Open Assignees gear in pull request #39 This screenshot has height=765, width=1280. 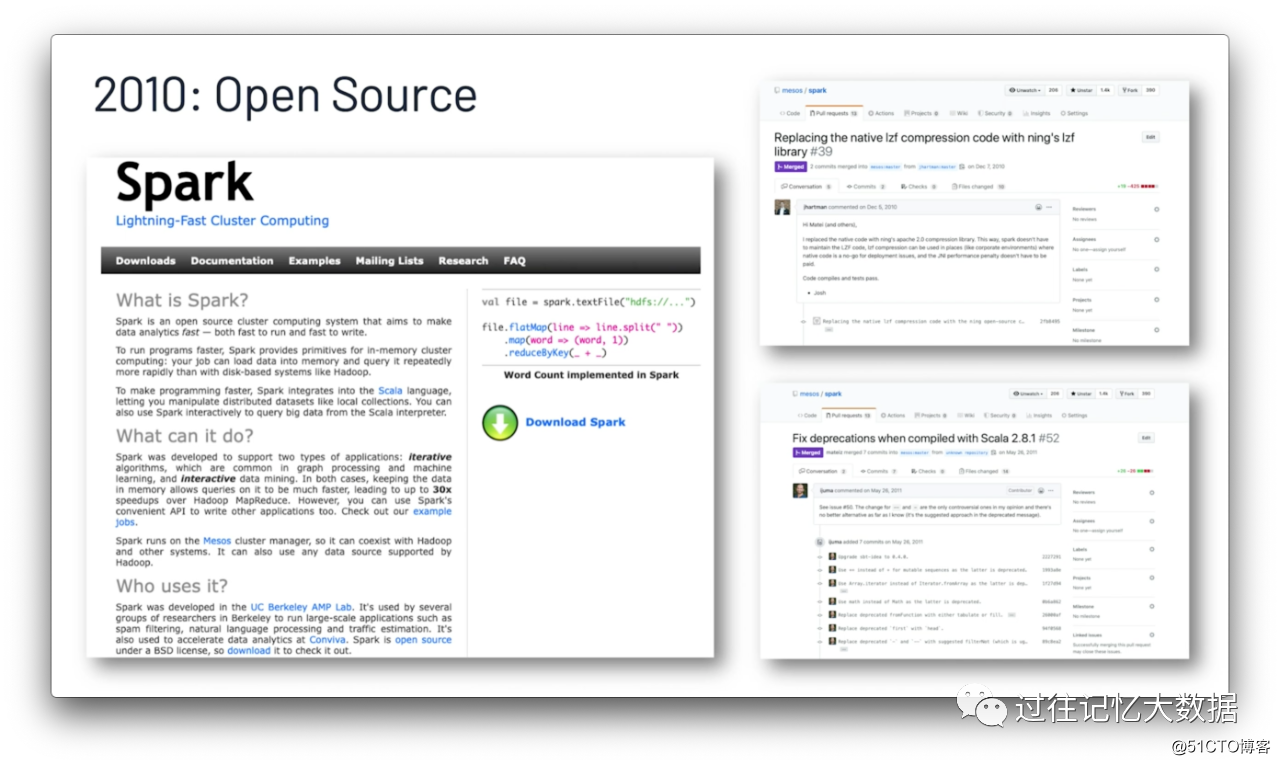click(x=1157, y=240)
